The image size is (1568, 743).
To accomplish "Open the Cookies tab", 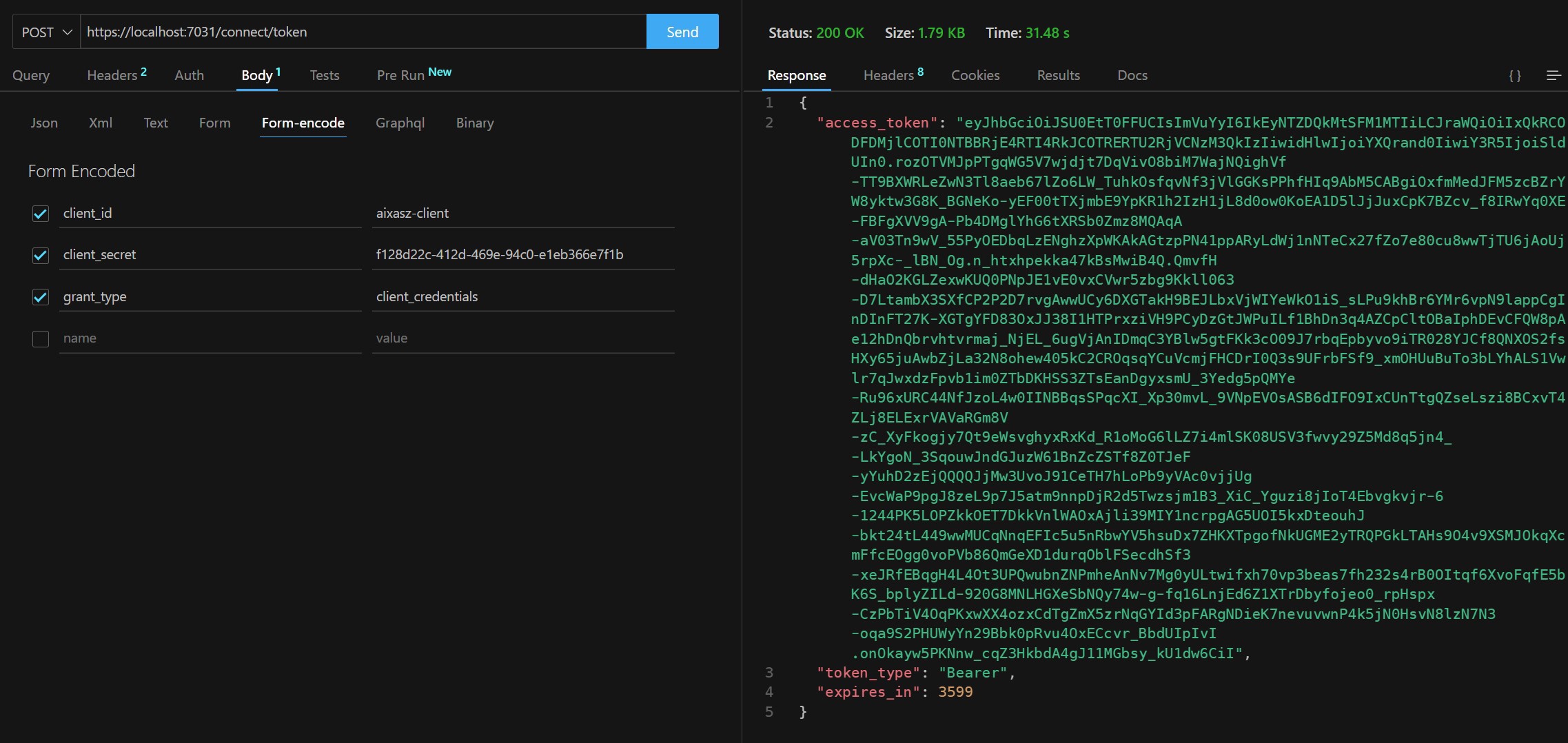I will coord(975,75).
